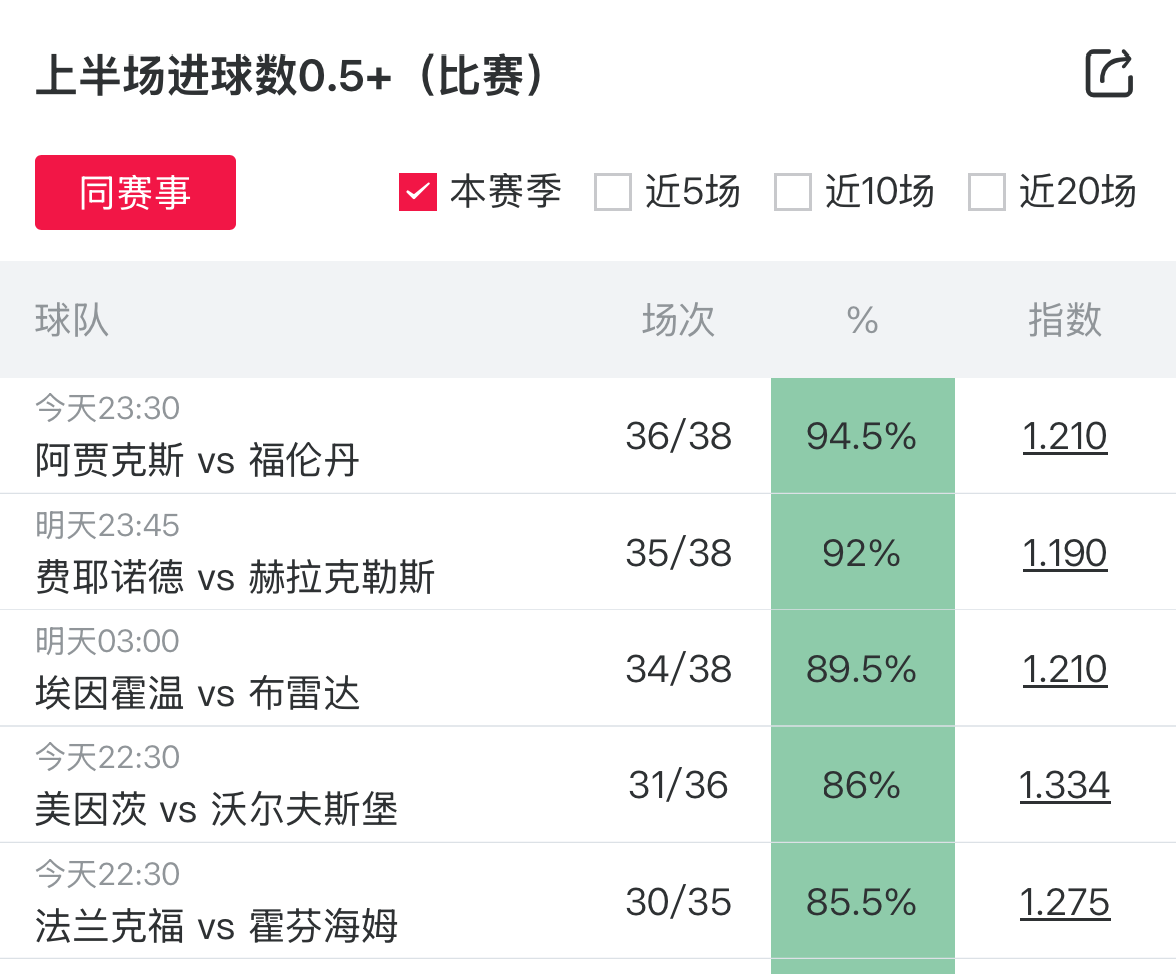Sort by the % column header
This screenshot has width=1176, height=974.
point(862,320)
